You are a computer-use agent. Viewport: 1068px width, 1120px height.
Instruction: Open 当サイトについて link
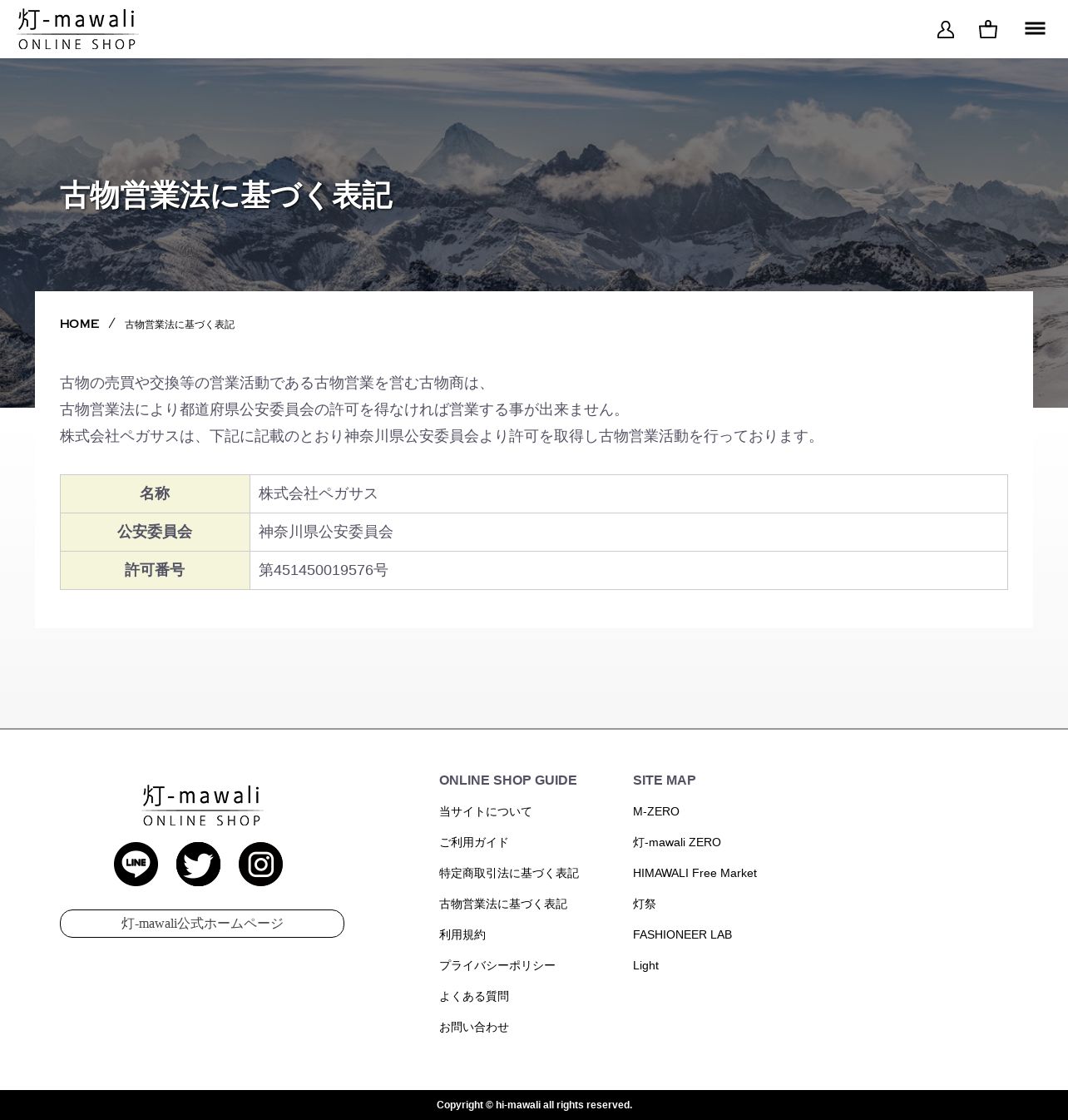(x=486, y=811)
